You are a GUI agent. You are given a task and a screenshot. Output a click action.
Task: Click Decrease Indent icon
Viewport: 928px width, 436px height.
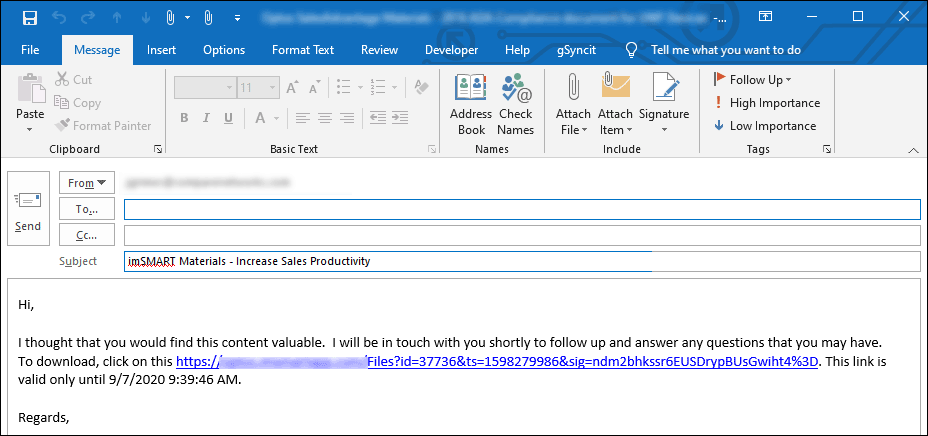378,118
